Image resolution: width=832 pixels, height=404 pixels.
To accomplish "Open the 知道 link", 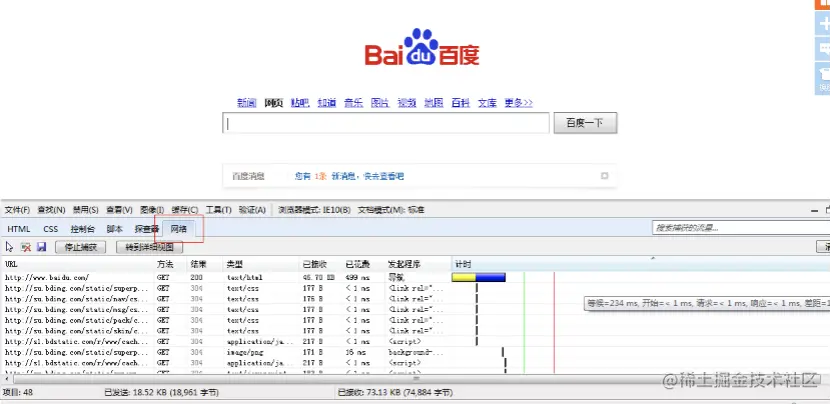I will tap(327, 103).
